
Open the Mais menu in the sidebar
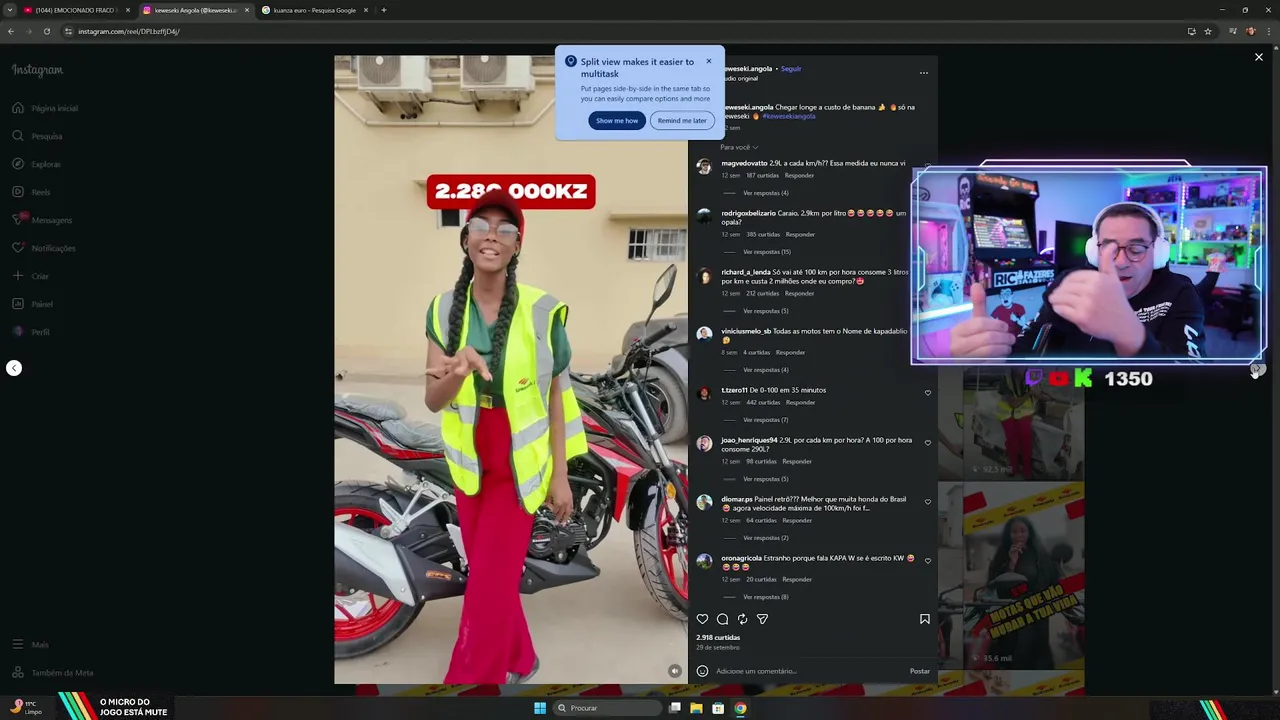coord(30,645)
